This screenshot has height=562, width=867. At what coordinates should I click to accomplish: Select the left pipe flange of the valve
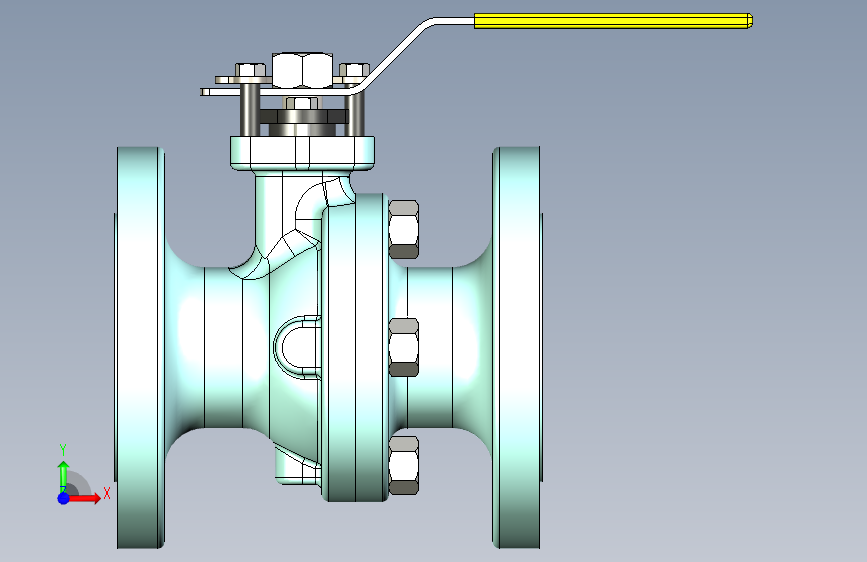(140, 348)
